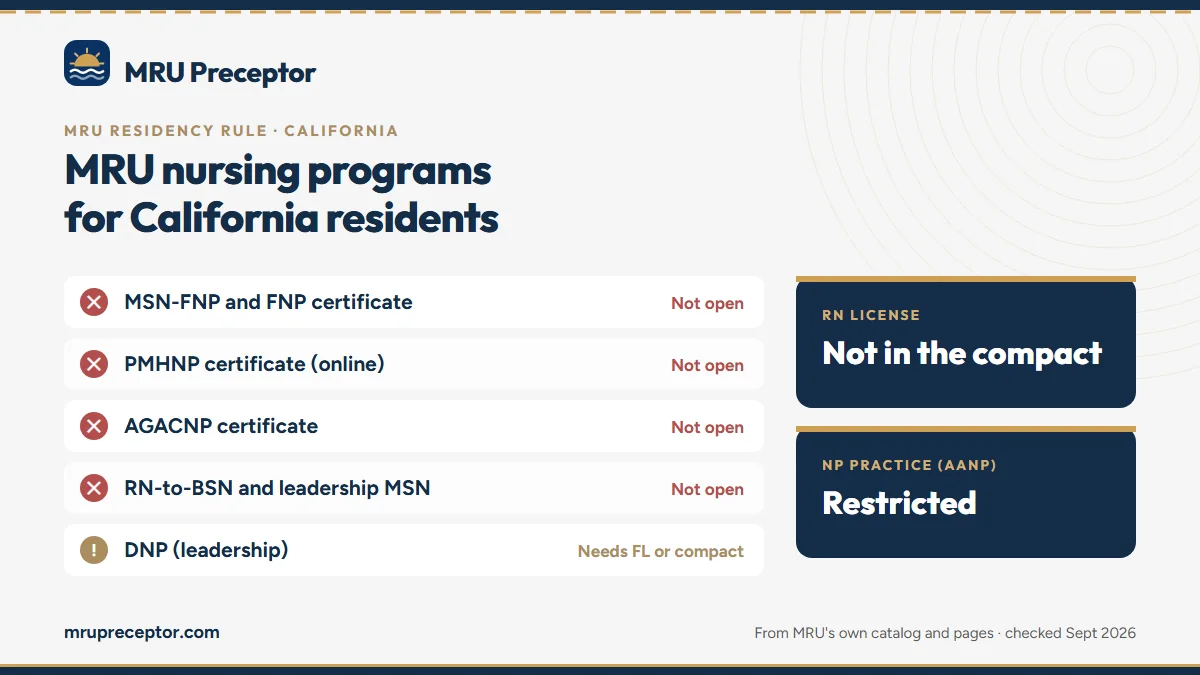The image size is (1200, 675).
Task: Click 'RN-to-BSN and leadership MSN' text
Action: pos(277,488)
